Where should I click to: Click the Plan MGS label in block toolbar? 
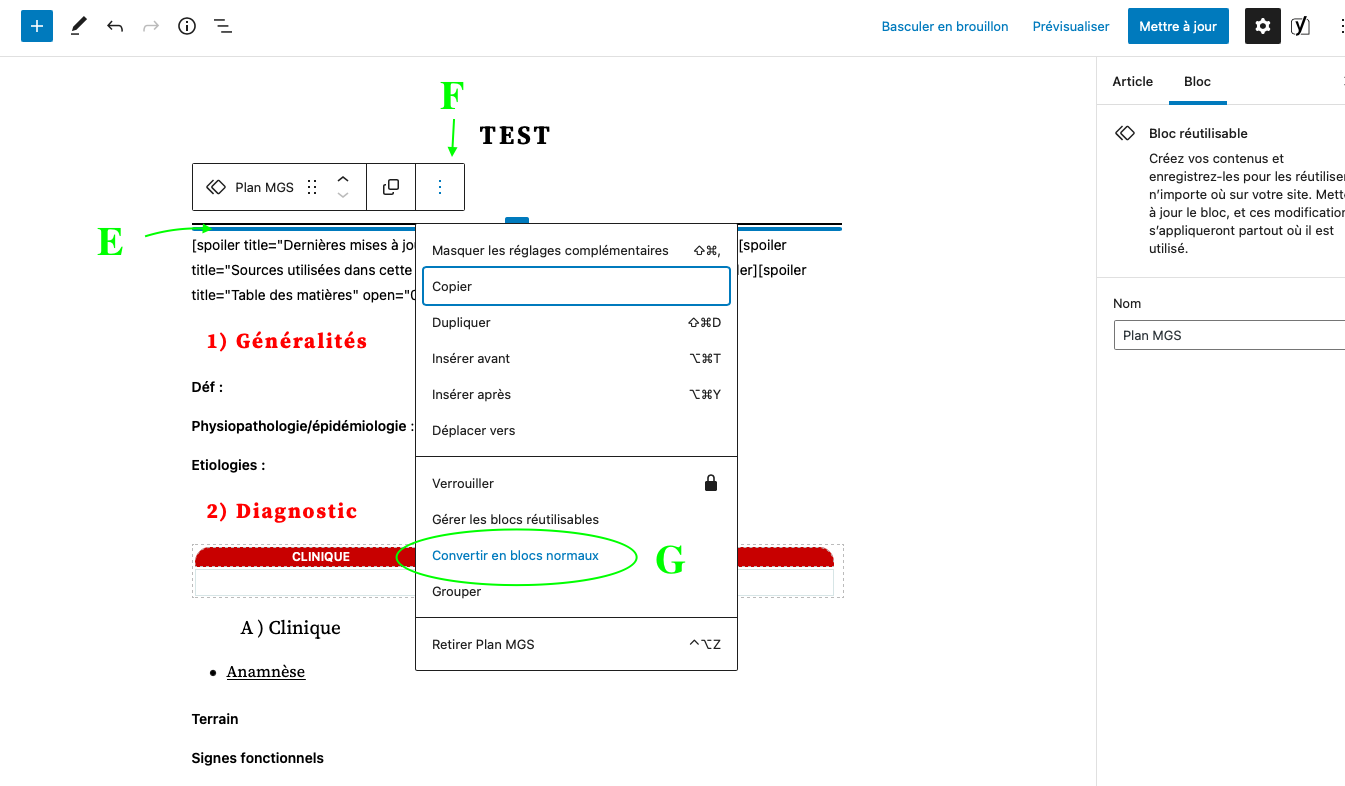pyautogui.click(x=264, y=187)
